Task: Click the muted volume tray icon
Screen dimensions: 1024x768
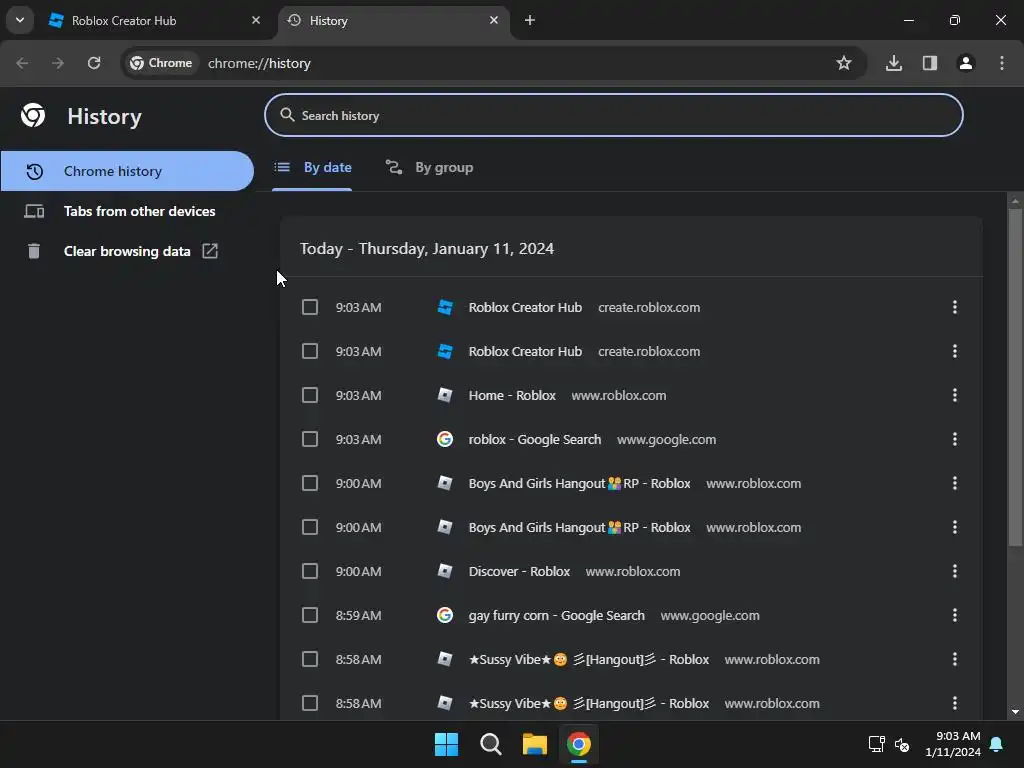Action: 902,744
